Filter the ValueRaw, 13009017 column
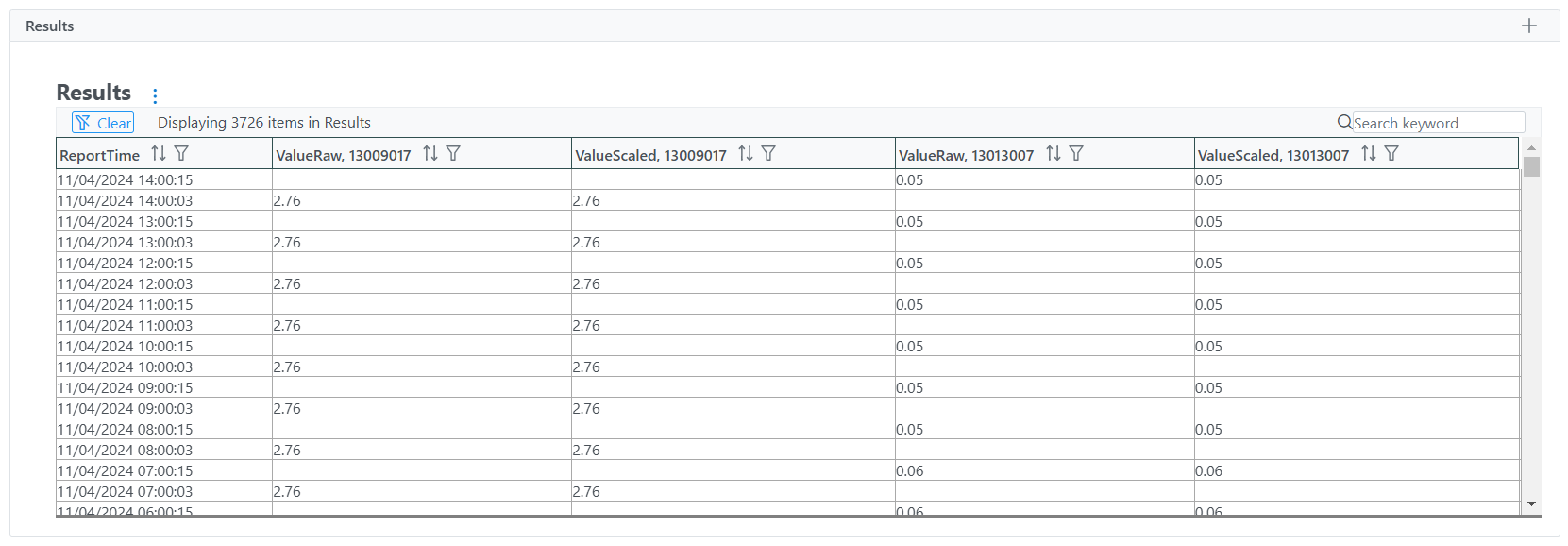This screenshot has width=1568, height=546. coord(453,153)
